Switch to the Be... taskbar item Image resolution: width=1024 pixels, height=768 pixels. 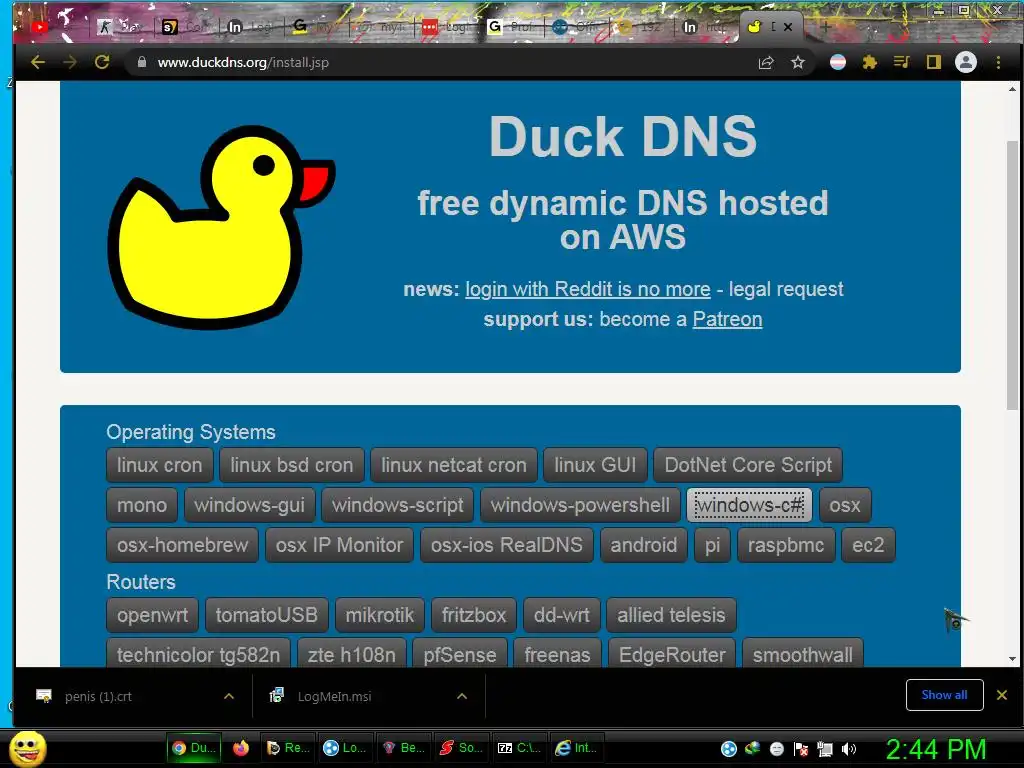pyautogui.click(x=404, y=748)
